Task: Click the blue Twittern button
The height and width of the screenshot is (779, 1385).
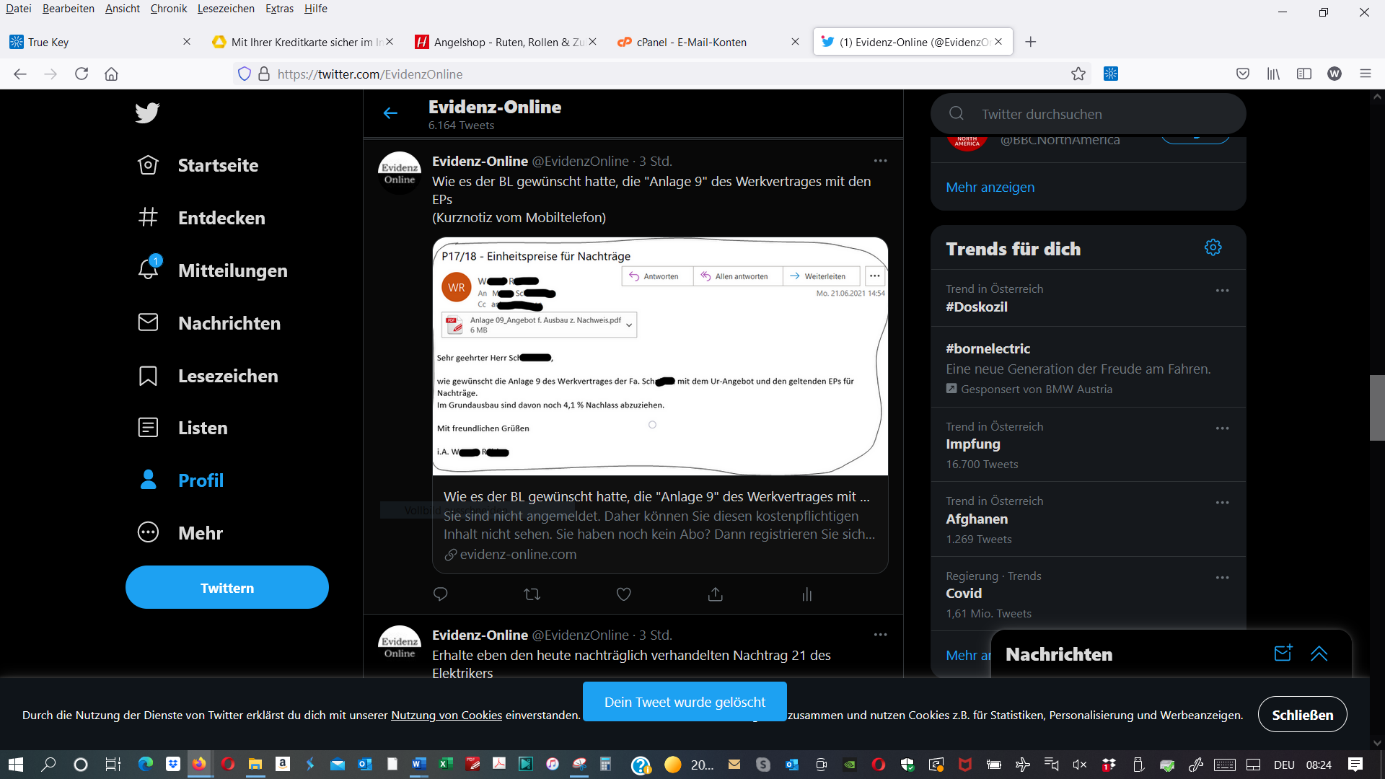Action: click(x=227, y=587)
